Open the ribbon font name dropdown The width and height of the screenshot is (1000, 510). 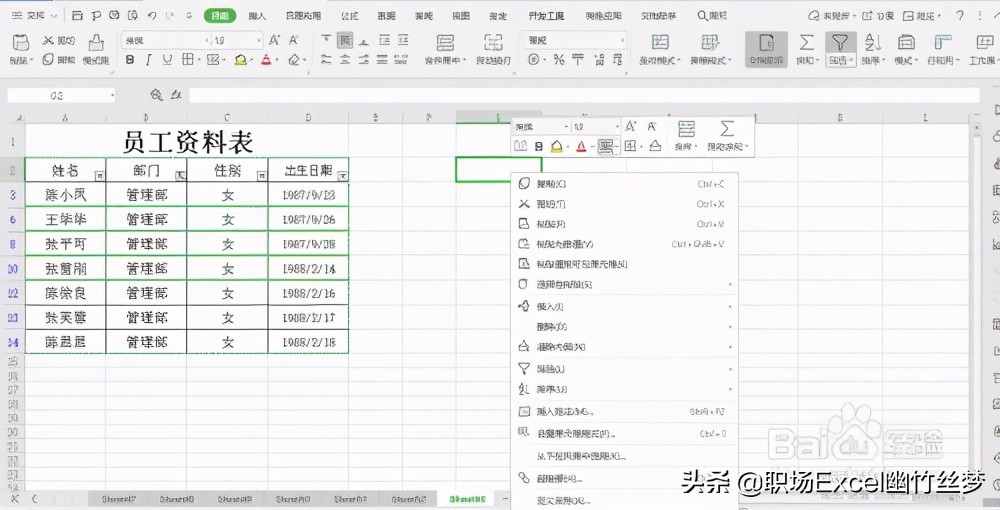pos(207,40)
